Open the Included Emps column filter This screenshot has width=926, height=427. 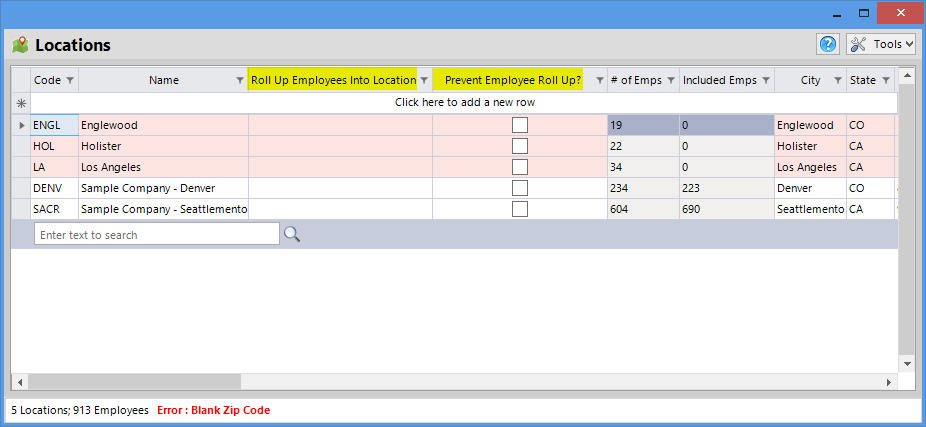pyautogui.click(x=766, y=80)
